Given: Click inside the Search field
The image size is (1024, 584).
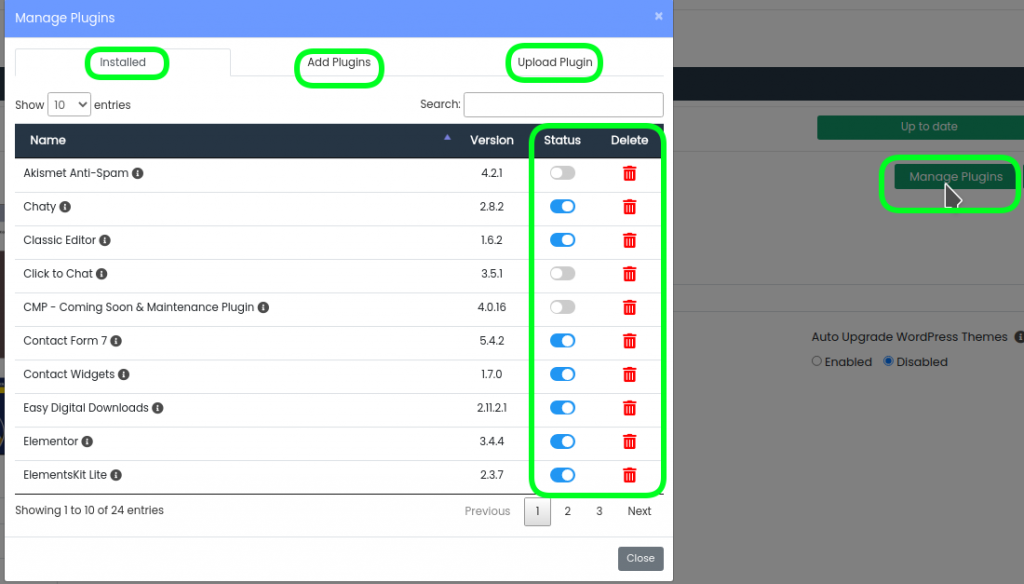Looking at the screenshot, I should tap(563, 104).
